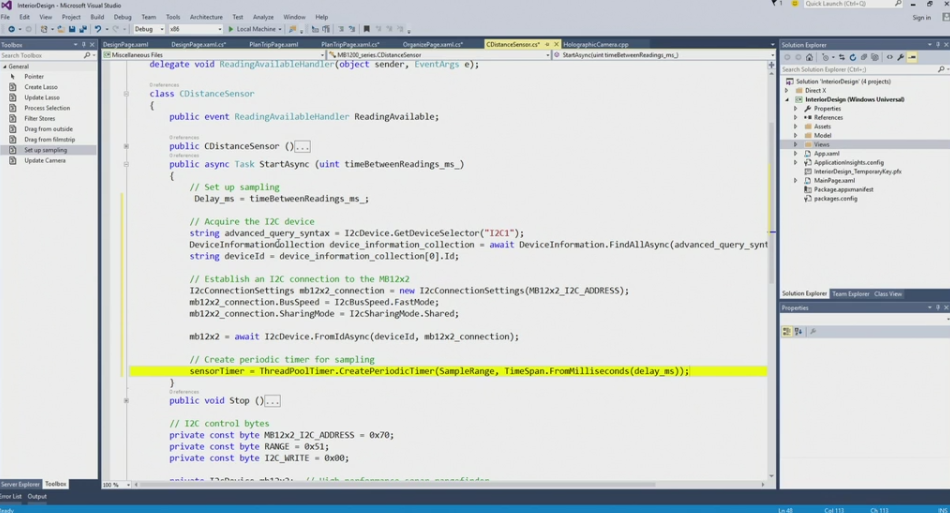Toggle the bookmark icon in toolbar
This screenshot has width=950, height=513.
(x=367, y=29)
